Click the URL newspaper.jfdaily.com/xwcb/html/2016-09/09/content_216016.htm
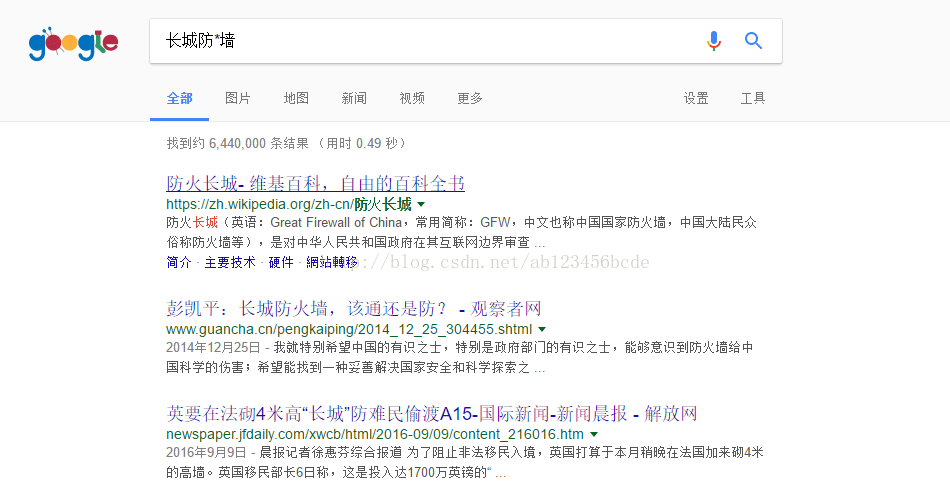This screenshot has width=950, height=502. coord(375,435)
